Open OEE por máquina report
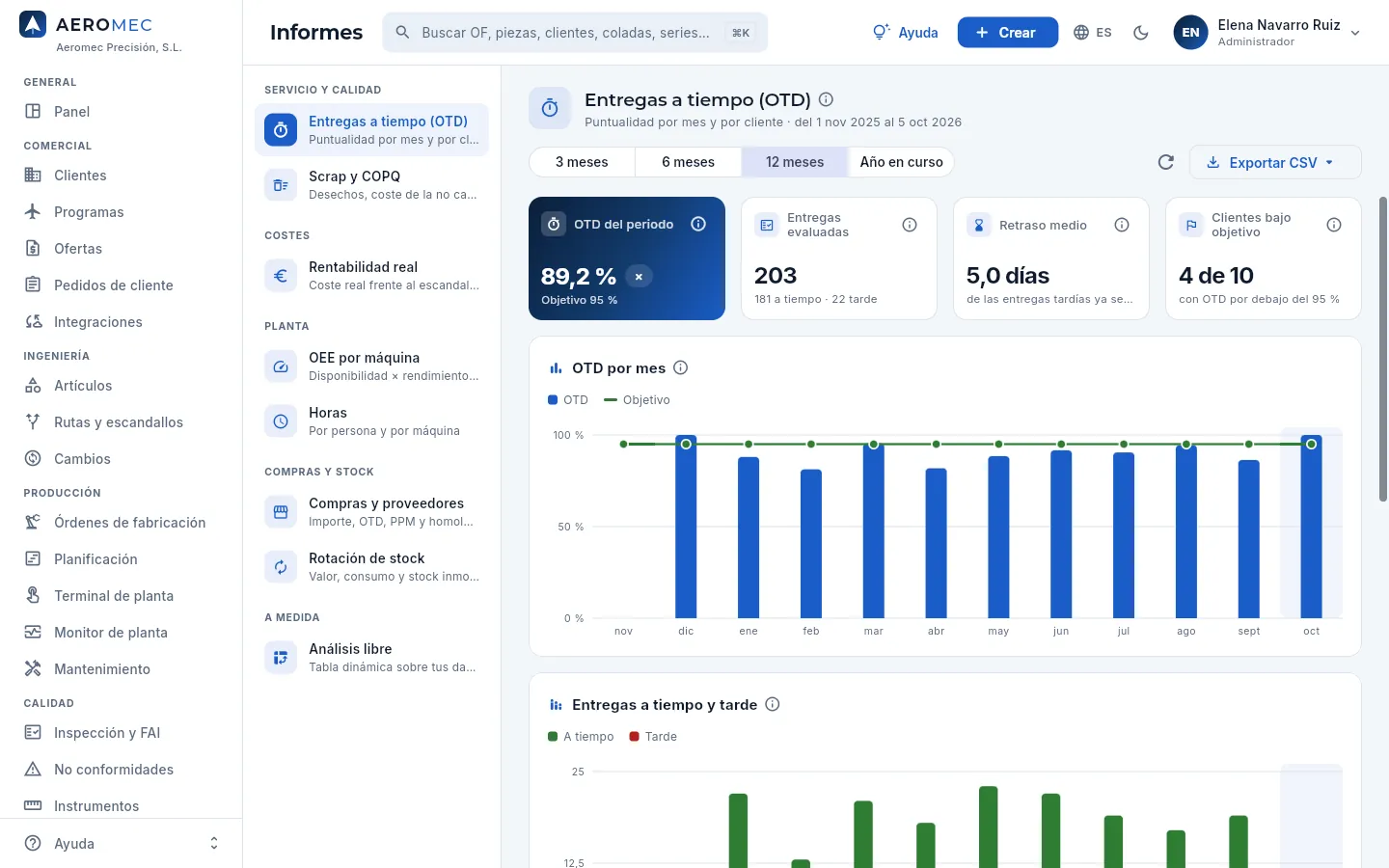The image size is (1389, 868). (371, 366)
